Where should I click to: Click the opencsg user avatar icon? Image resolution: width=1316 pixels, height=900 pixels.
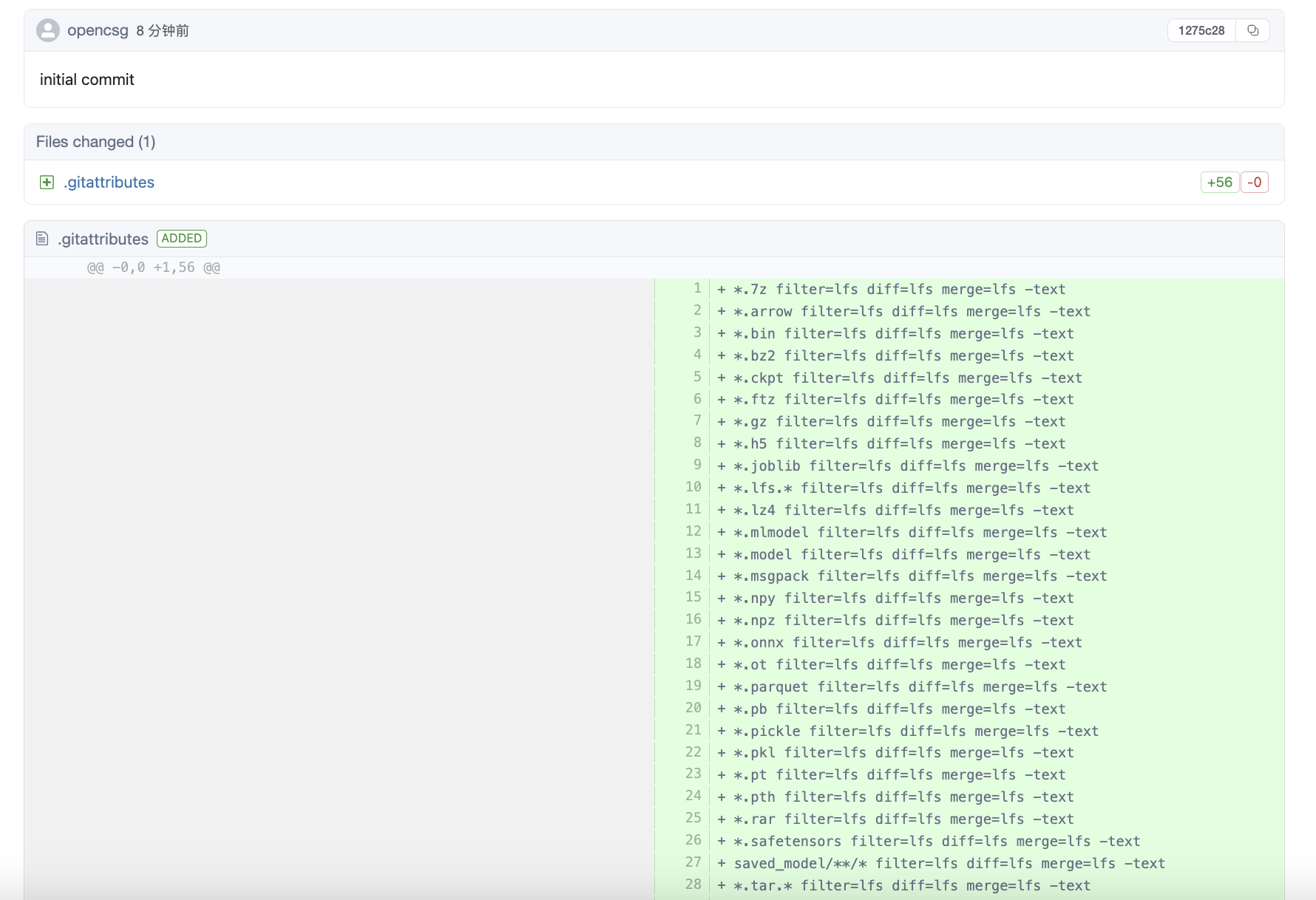point(48,30)
